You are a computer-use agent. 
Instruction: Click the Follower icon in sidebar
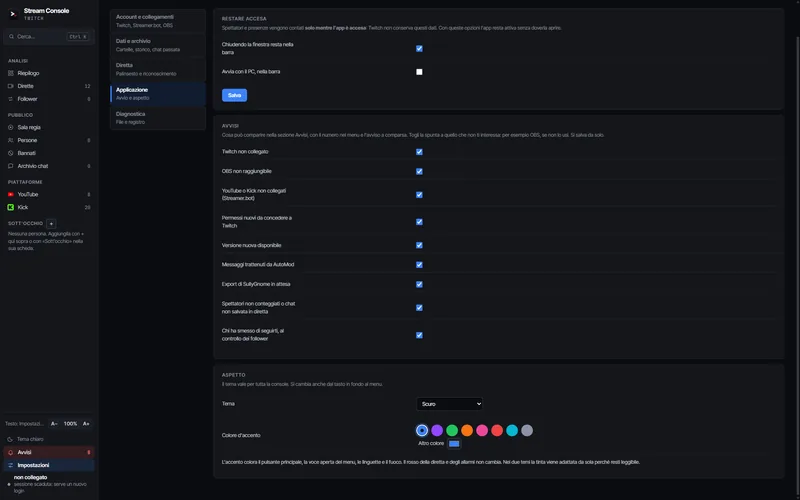tap(11, 99)
